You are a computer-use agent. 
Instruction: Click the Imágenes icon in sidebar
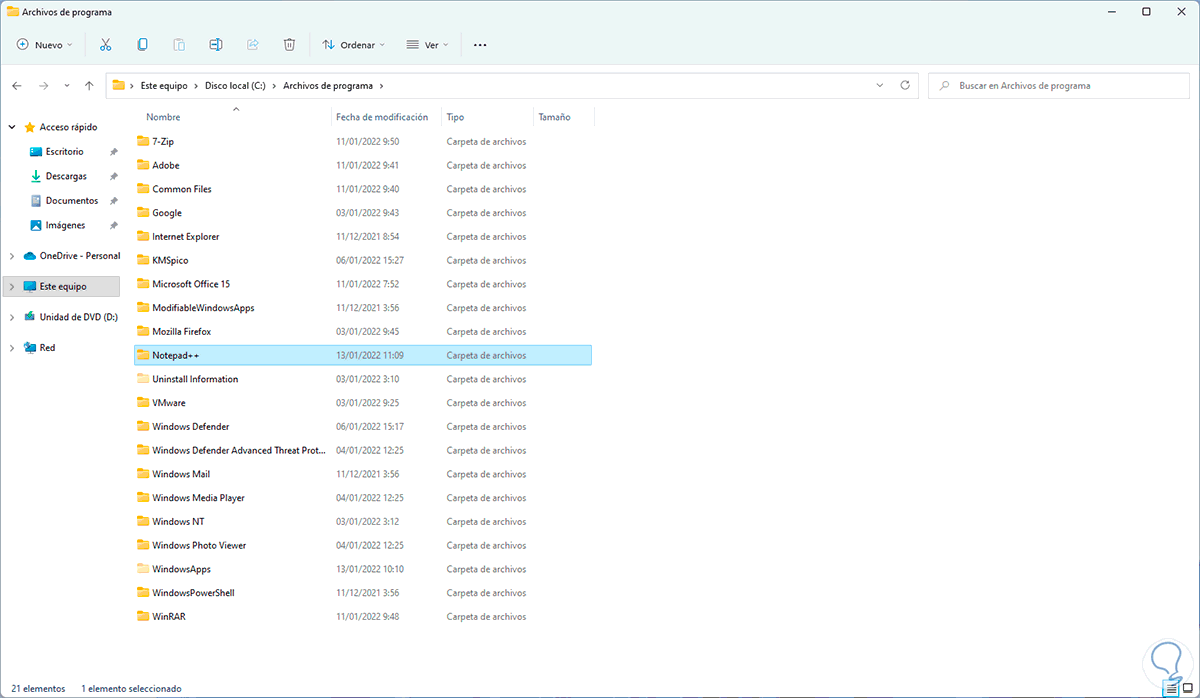pyautogui.click(x=36, y=225)
